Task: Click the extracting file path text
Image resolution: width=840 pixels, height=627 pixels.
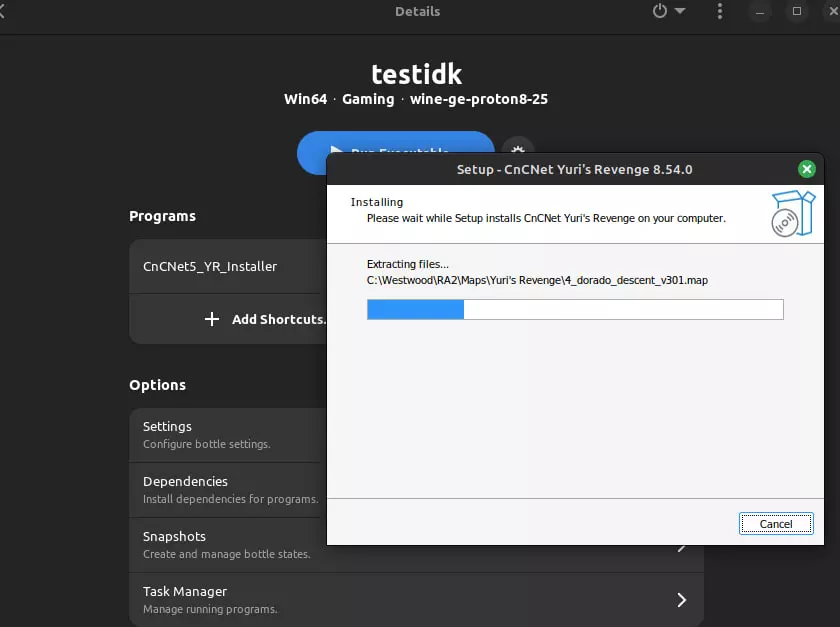Action: coord(537,280)
